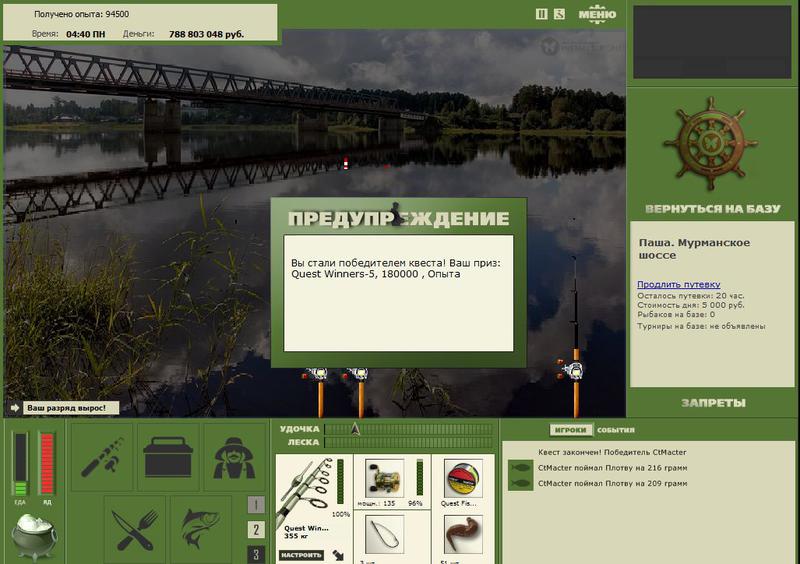
Task: Click the НАСТРОИТЬ button
Action: tap(302, 555)
